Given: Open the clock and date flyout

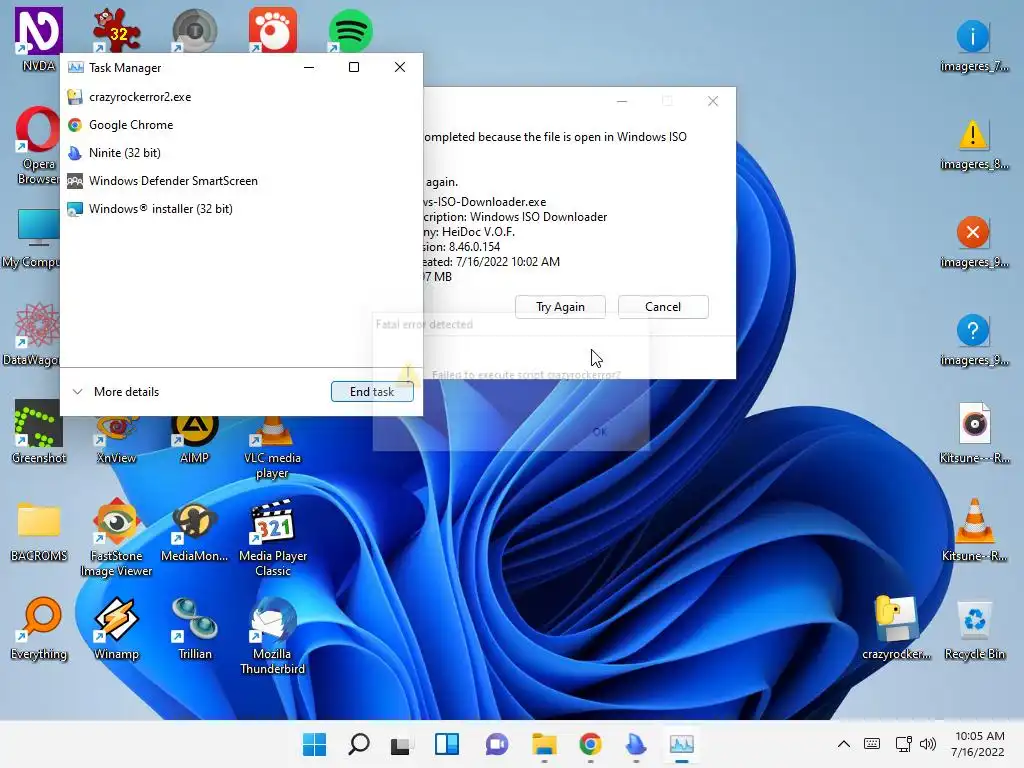Looking at the screenshot, I should (978, 744).
